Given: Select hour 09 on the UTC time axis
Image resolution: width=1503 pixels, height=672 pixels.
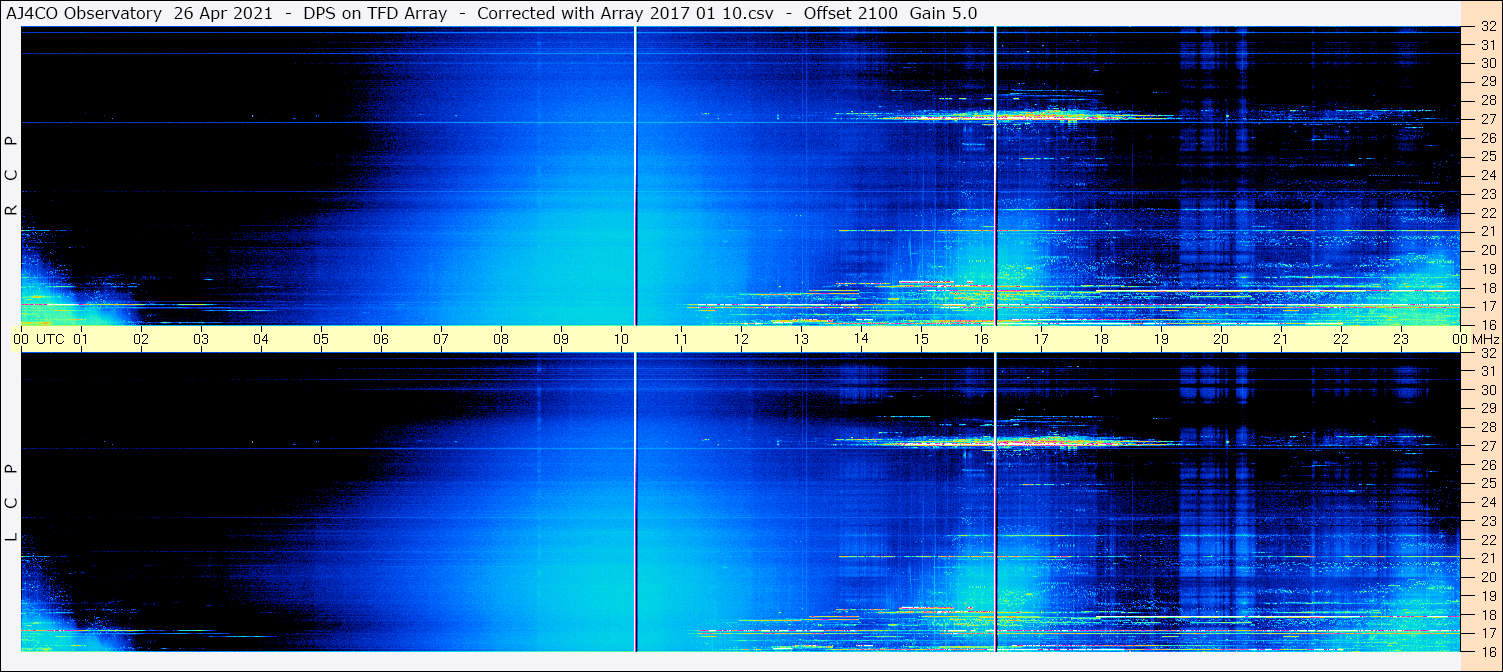Looking at the screenshot, I should click(x=561, y=339).
